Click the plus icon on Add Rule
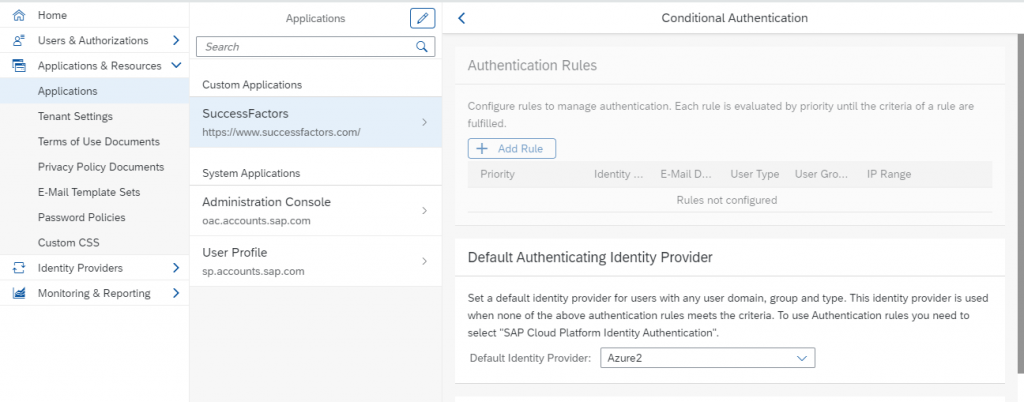Viewport: 1024px width, 402px height. [x=482, y=148]
